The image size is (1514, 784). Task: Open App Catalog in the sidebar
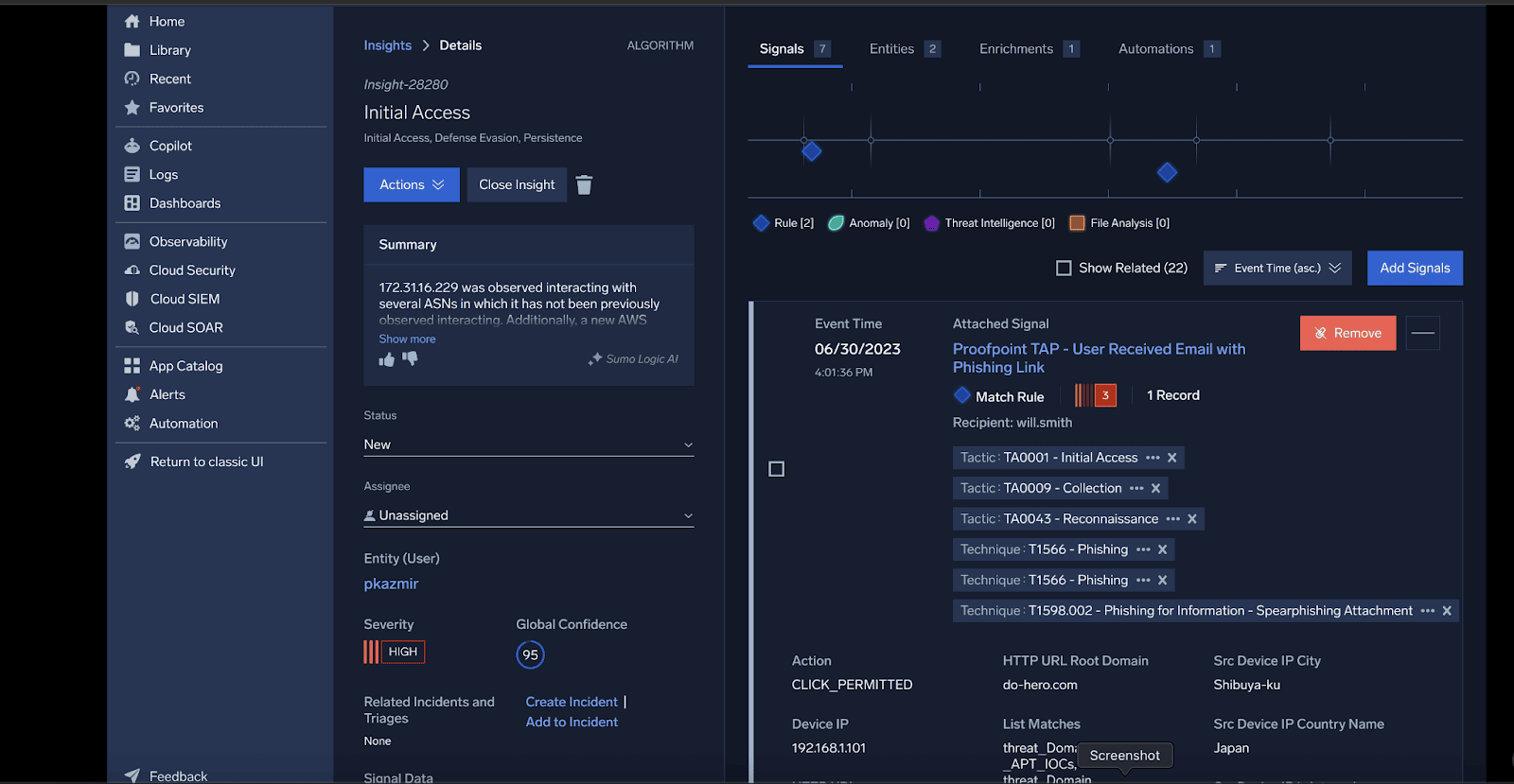(185, 366)
